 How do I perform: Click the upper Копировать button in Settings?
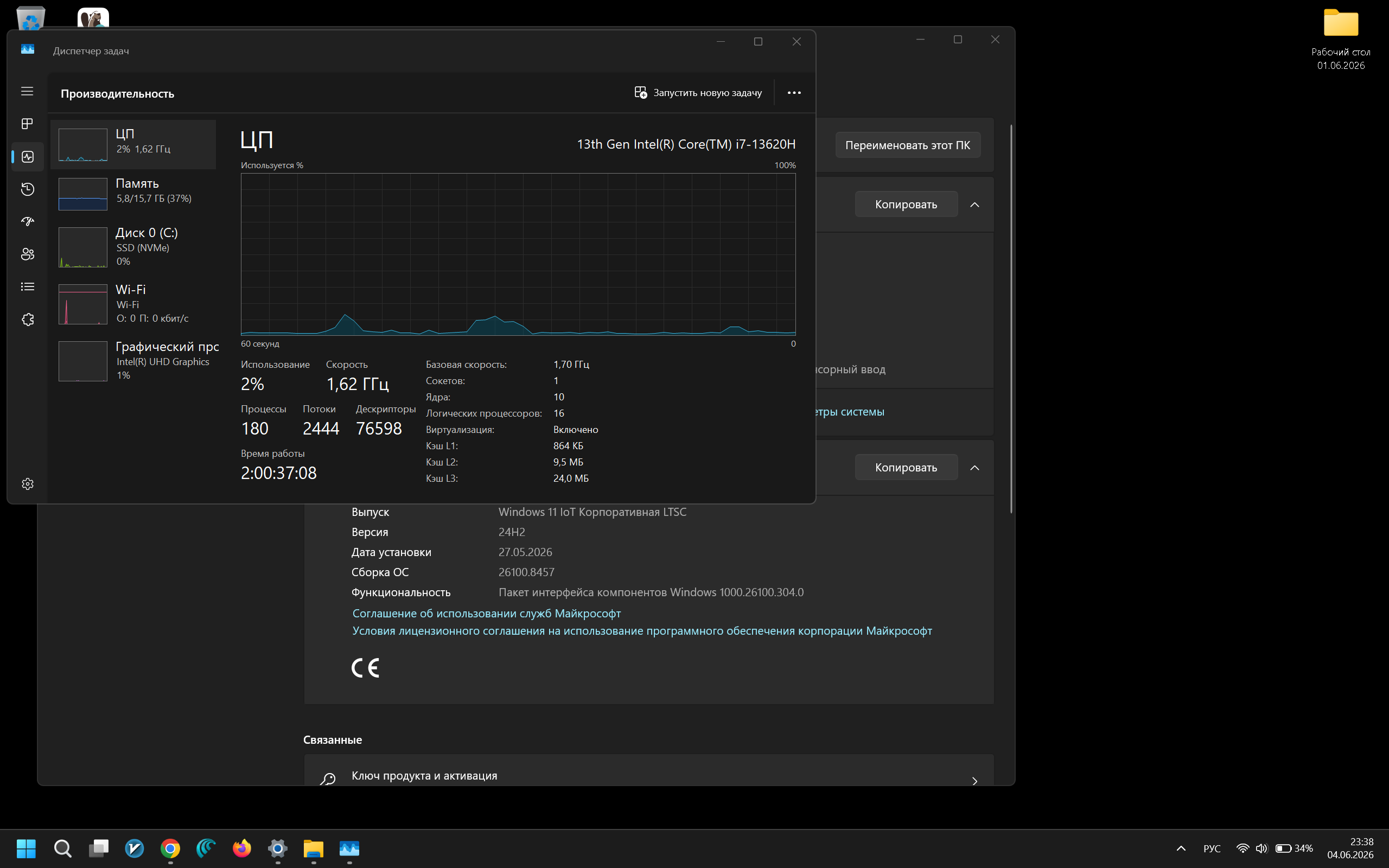tap(906, 205)
